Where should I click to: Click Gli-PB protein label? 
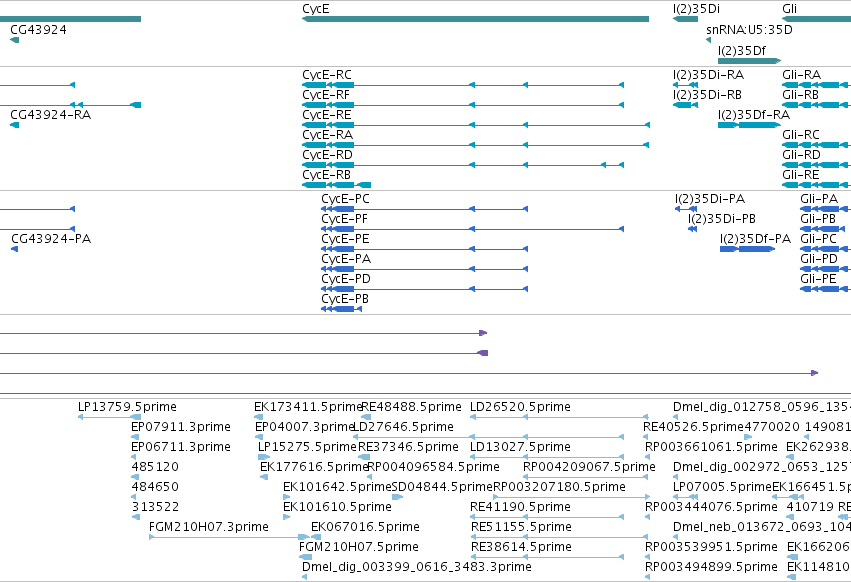[818, 219]
